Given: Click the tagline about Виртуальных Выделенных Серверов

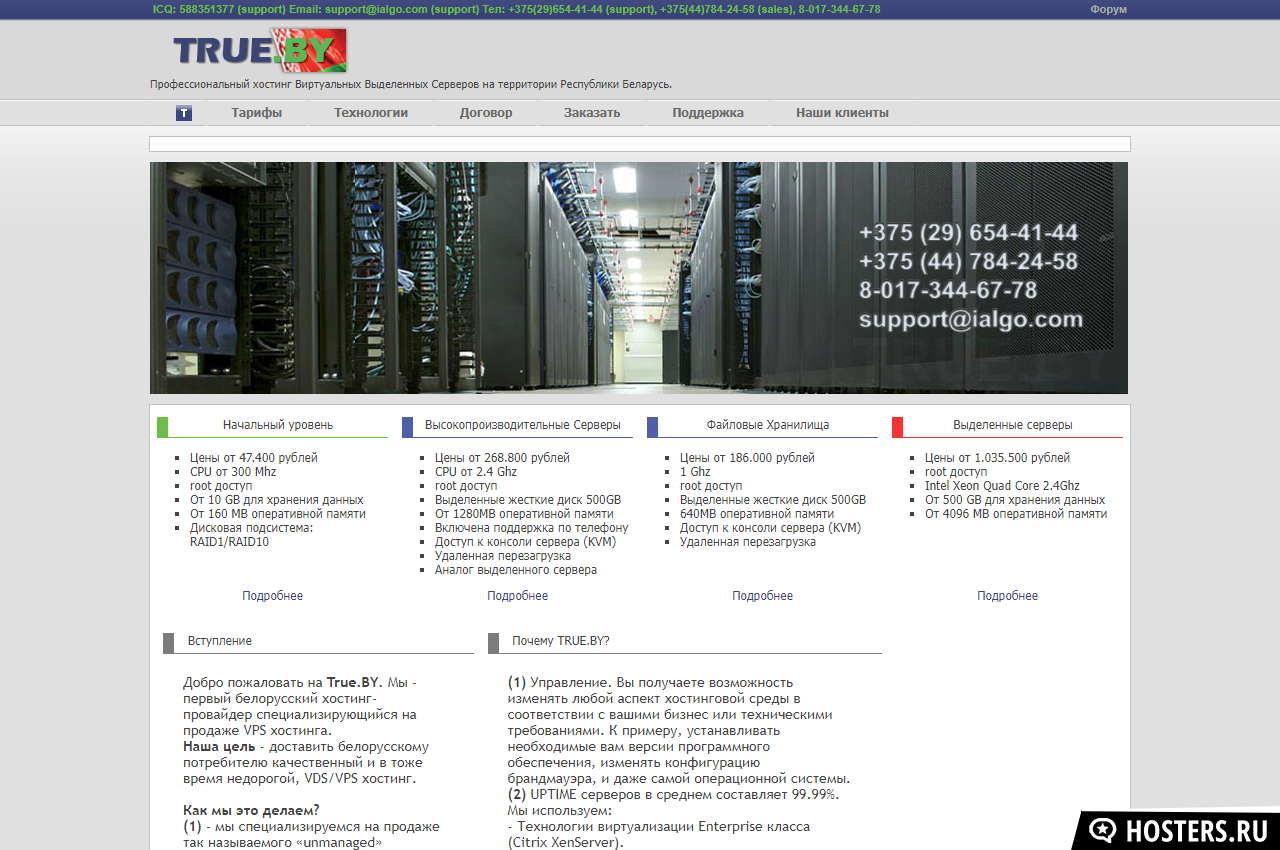Looking at the screenshot, I should point(411,84).
